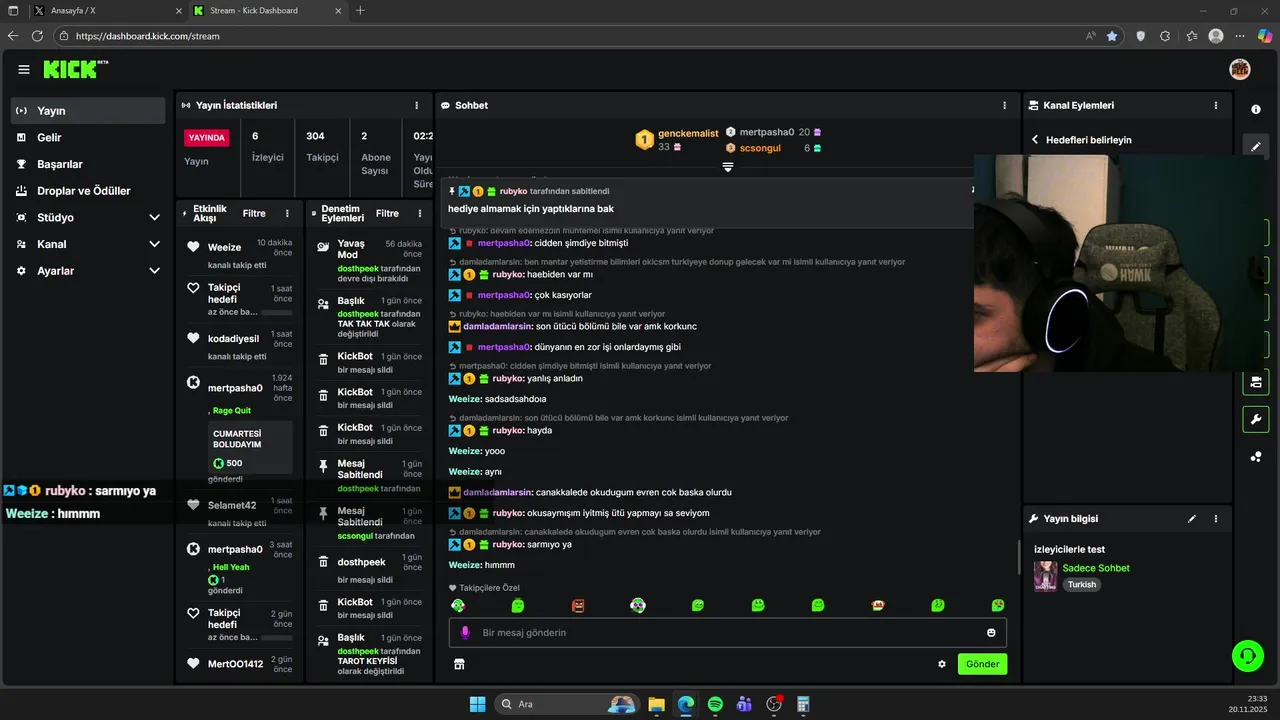1280x720 pixels.
Task: Insert the brown angry-face emote
Action: [x=578, y=605]
